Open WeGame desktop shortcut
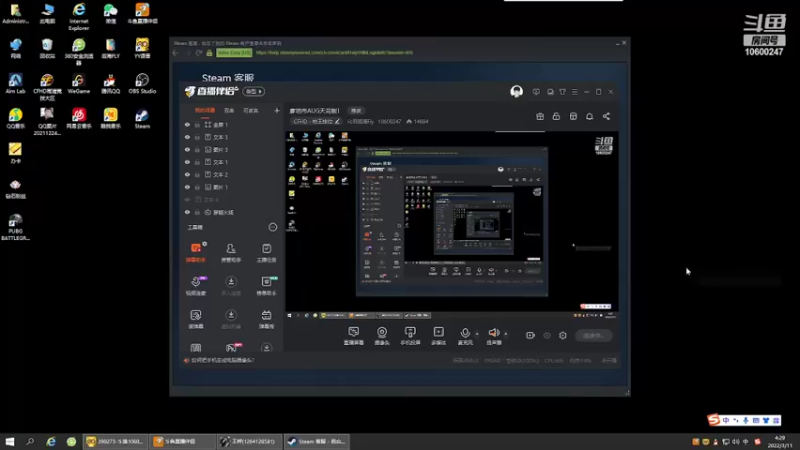Screen dimensions: 800x450 click(79, 84)
